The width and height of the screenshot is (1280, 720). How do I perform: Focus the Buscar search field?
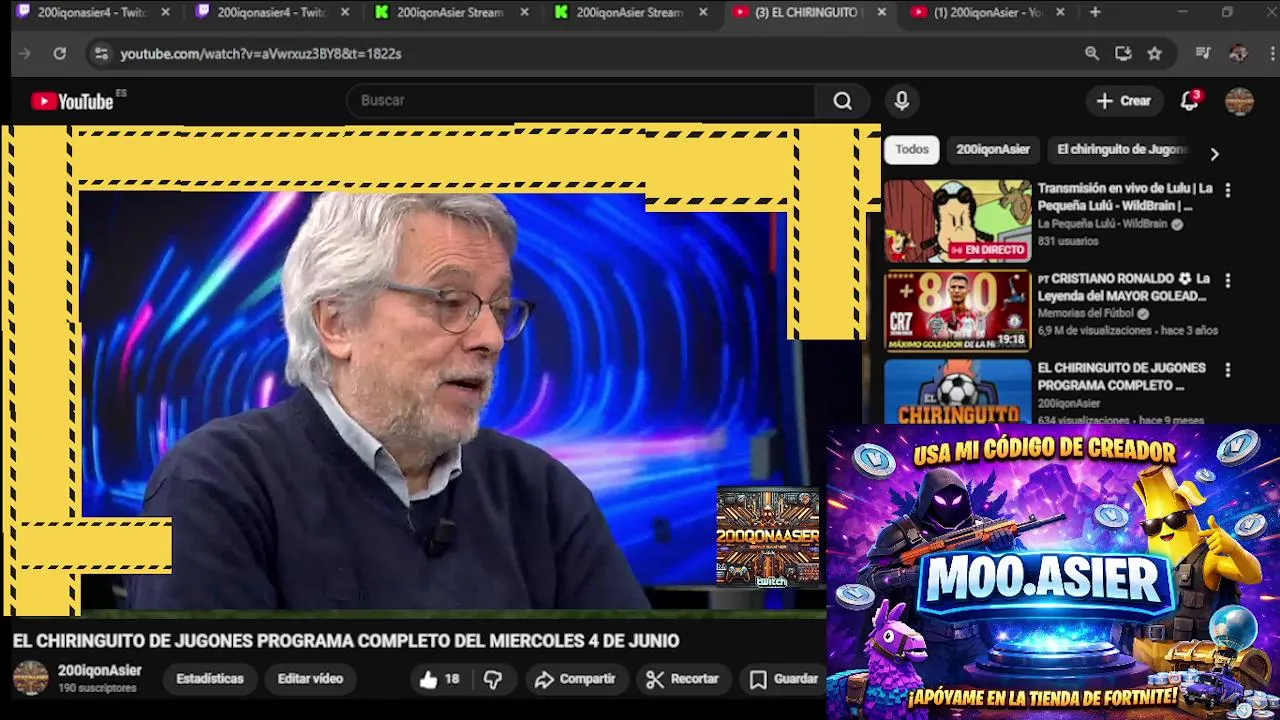(580, 101)
